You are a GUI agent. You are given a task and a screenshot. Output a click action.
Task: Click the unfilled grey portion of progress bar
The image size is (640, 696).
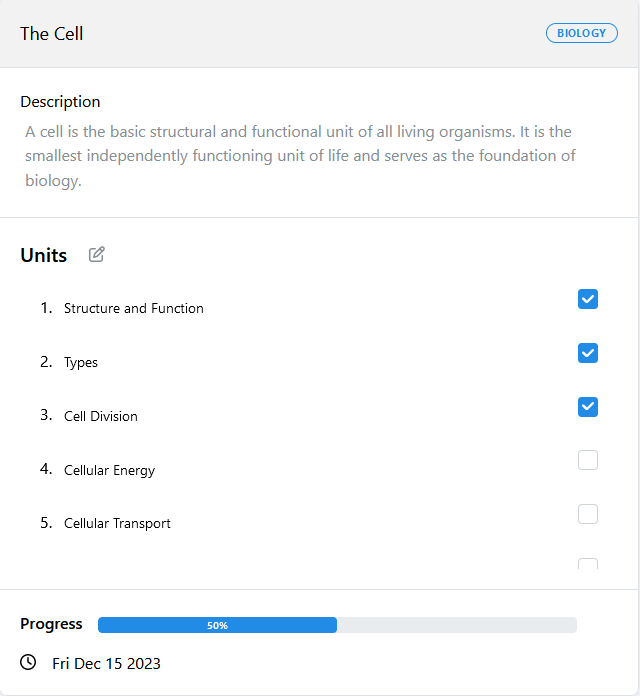click(457, 625)
